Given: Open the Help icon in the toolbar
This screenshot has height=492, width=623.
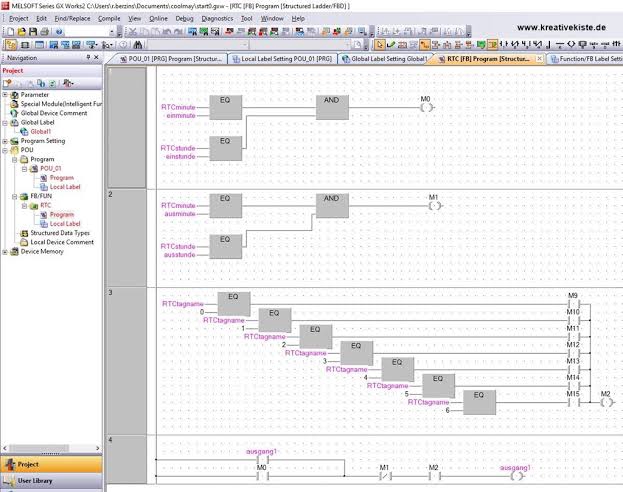Looking at the screenshot, I should 59,32.
